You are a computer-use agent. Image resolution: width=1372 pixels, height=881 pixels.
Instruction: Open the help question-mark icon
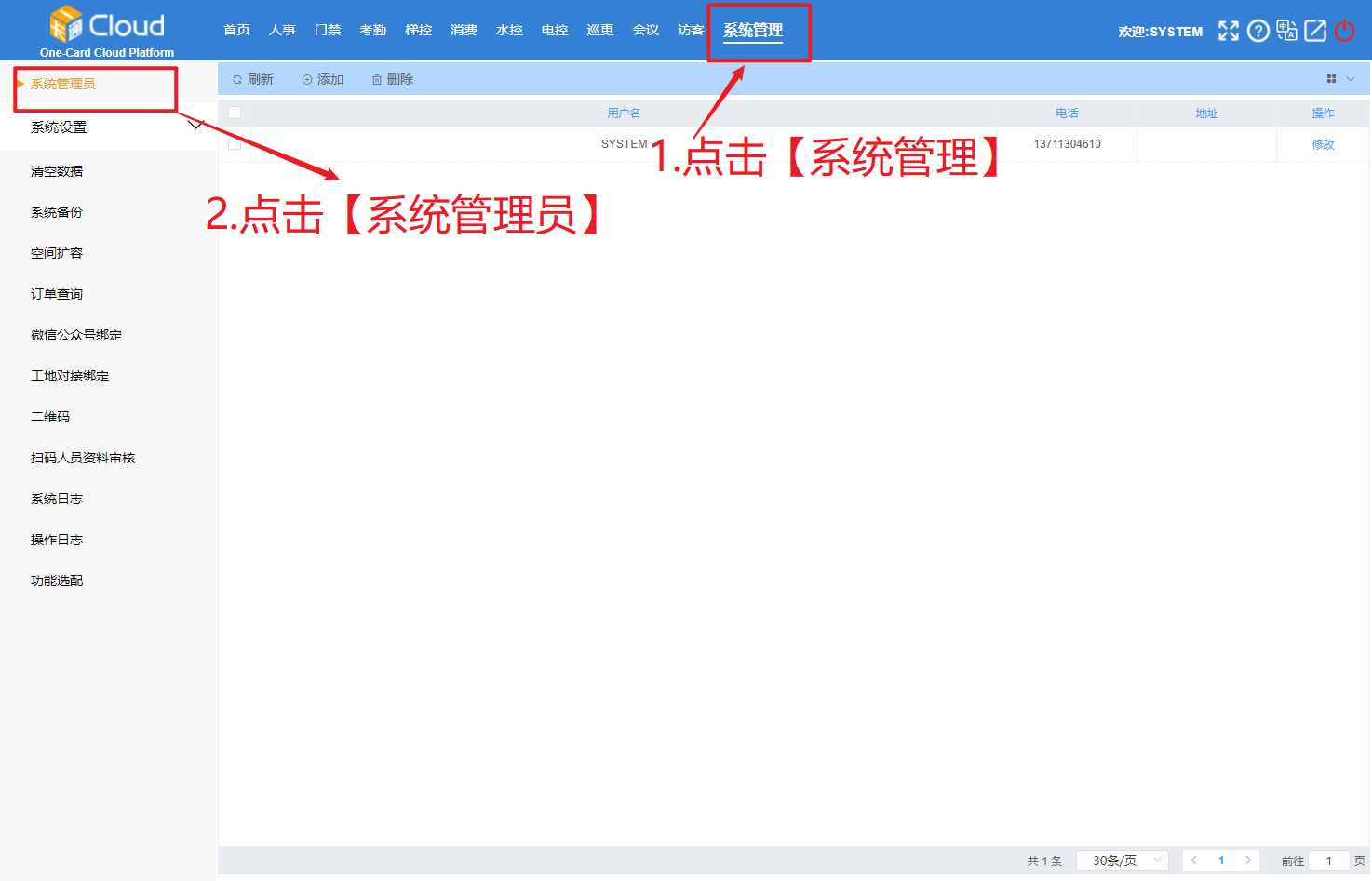[1258, 31]
